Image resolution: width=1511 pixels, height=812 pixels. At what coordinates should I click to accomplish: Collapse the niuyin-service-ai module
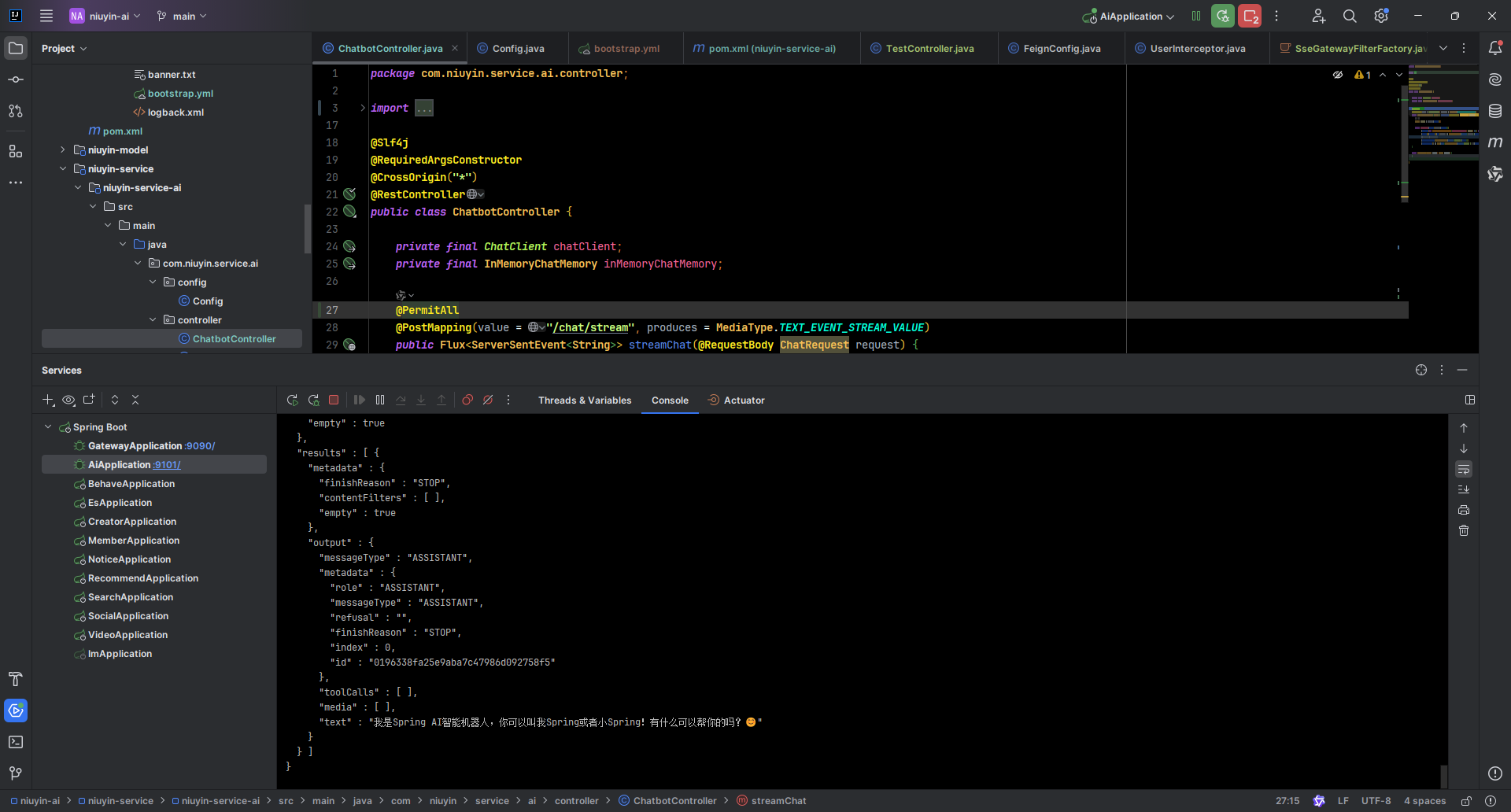[x=78, y=187]
